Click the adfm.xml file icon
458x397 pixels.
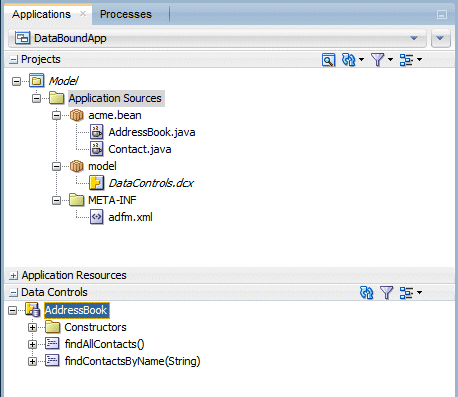tap(97, 217)
